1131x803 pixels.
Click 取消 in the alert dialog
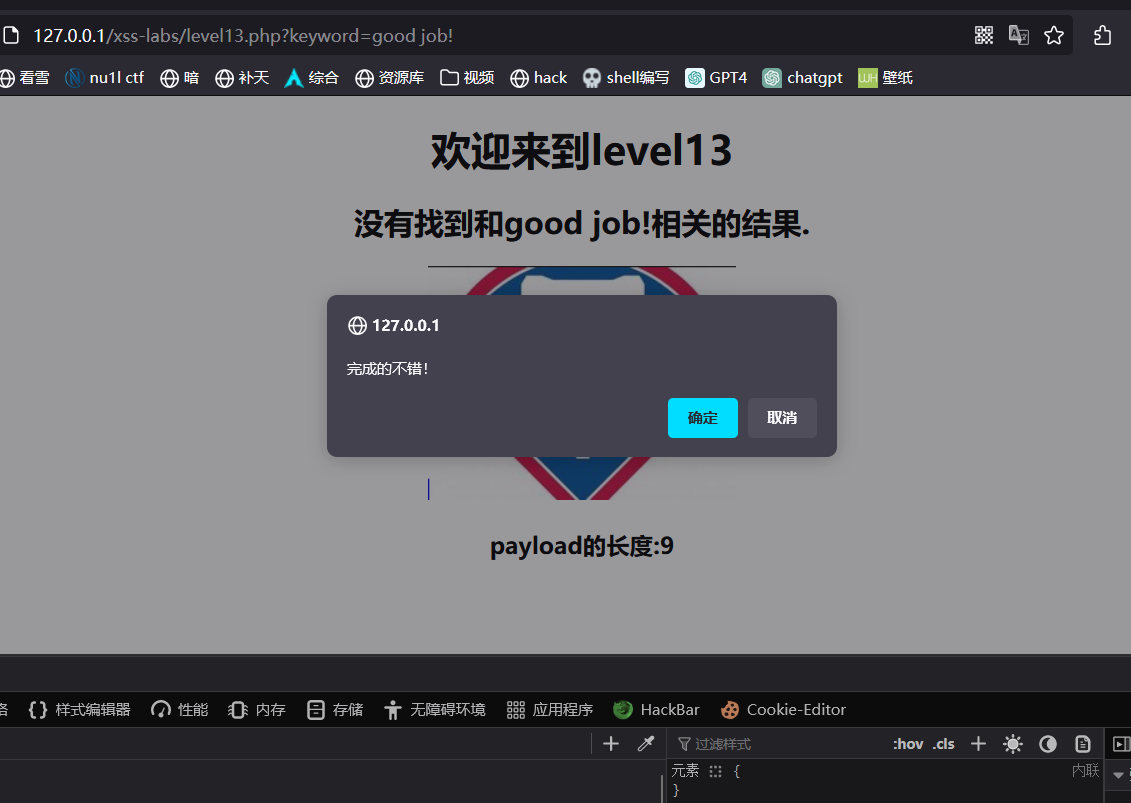coord(782,417)
